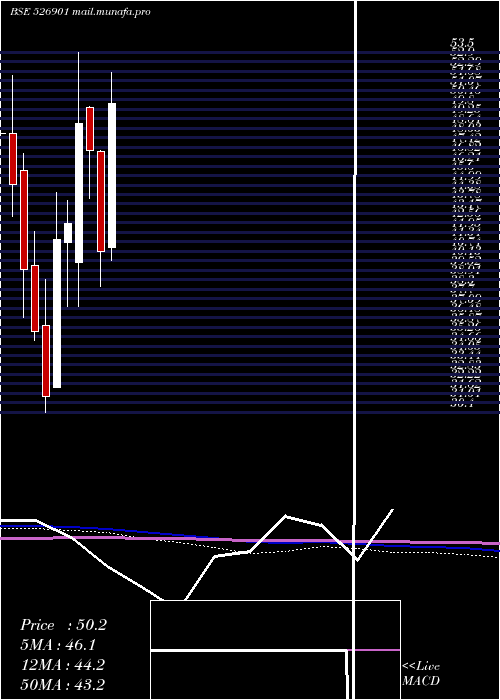Select the 50MA : 43.2 value
500x700 pixels.
pos(63,685)
